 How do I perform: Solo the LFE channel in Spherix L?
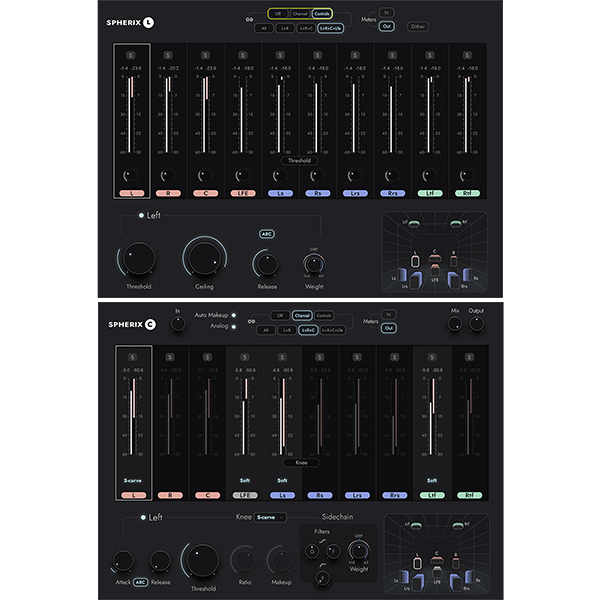tap(243, 55)
